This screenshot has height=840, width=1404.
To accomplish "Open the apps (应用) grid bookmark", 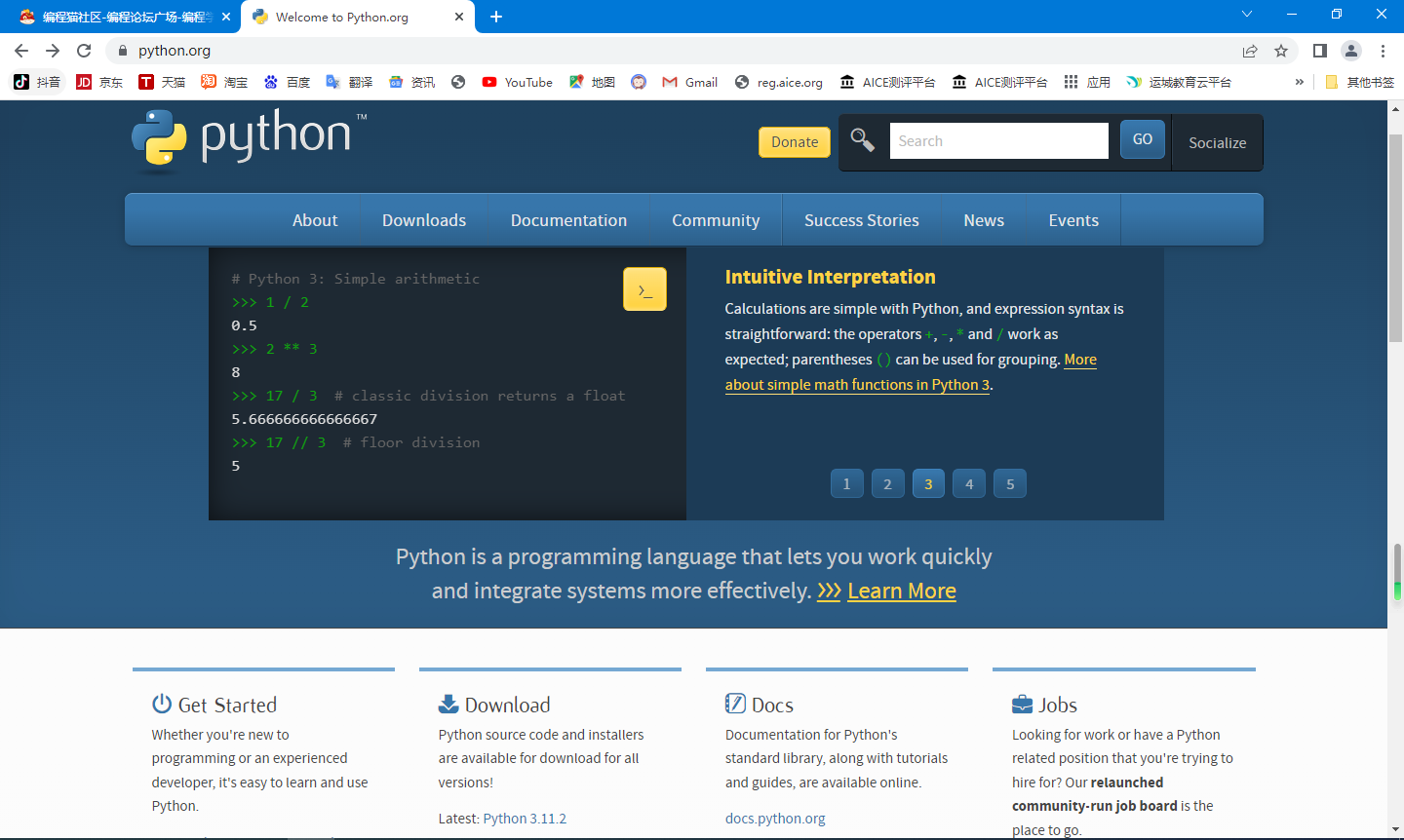I will (x=1087, y=82).
